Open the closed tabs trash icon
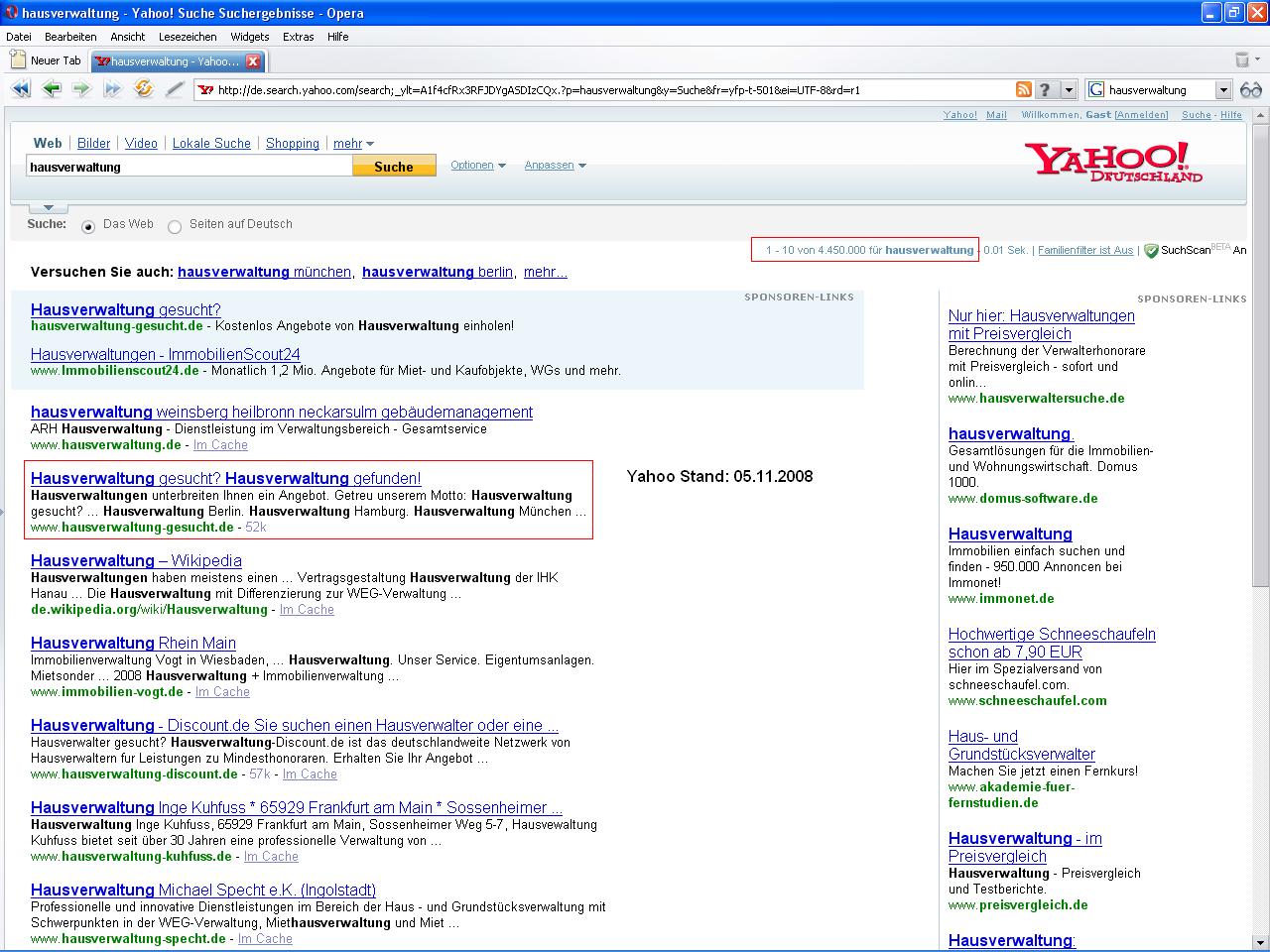1270x952 pixels. point(1241,60)
